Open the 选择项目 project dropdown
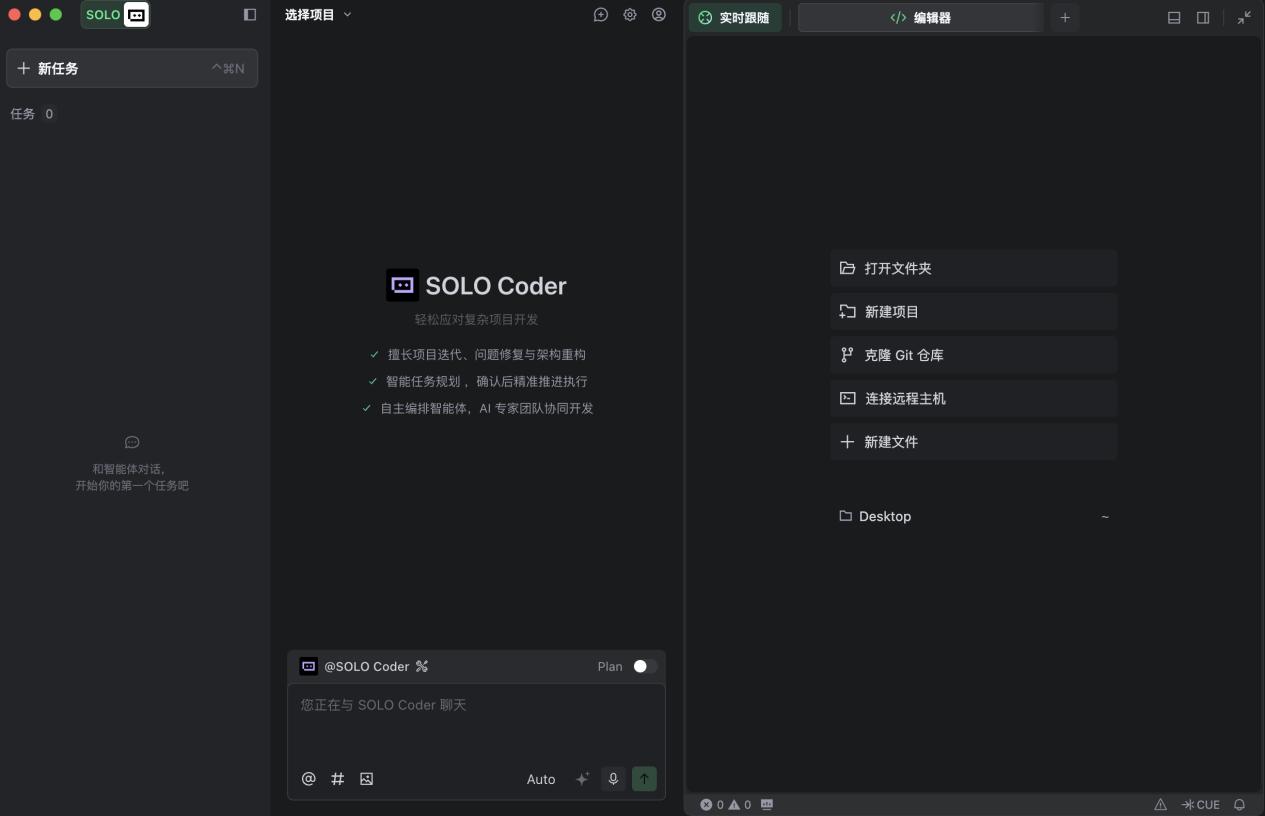Image resolution: width=1265 pixels, height=816 pixels. tap(318, 14)
